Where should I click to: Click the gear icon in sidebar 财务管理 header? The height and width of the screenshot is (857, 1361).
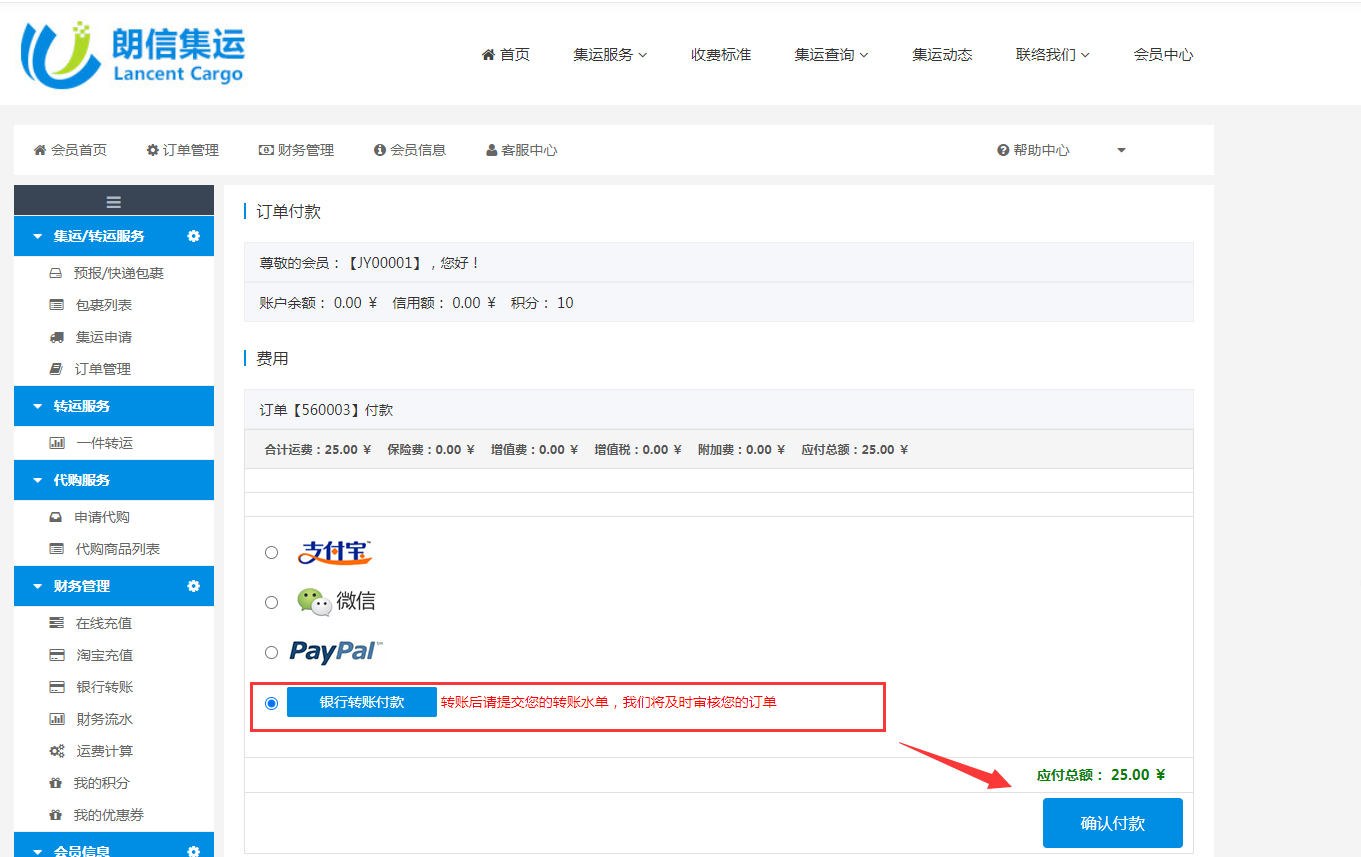coord(194,586)
